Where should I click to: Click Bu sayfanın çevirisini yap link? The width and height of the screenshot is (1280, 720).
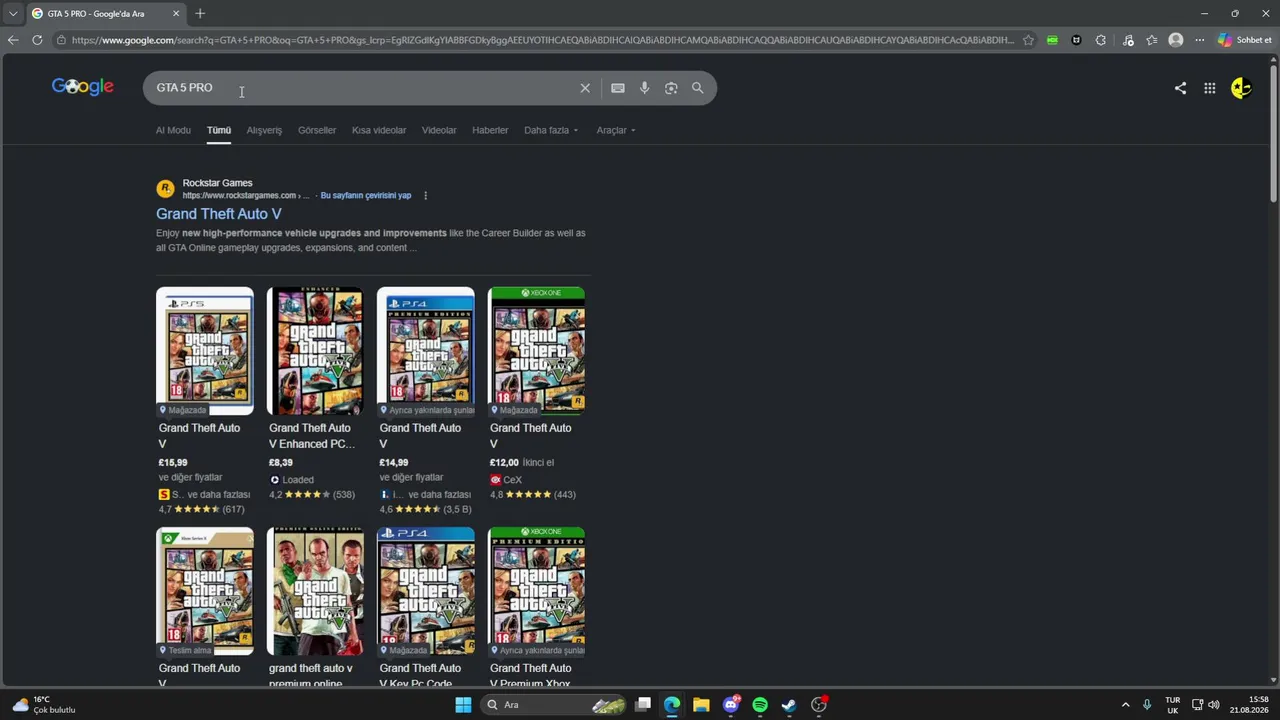pos(366,196)
